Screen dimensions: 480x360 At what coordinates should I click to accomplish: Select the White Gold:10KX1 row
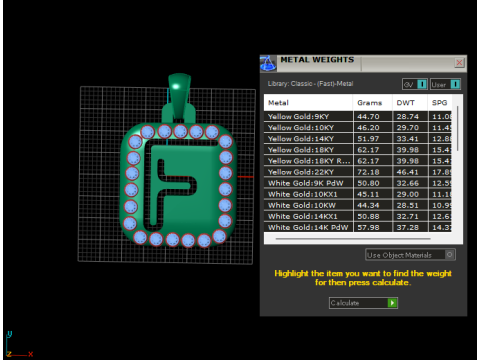click(x=358, y=194)
